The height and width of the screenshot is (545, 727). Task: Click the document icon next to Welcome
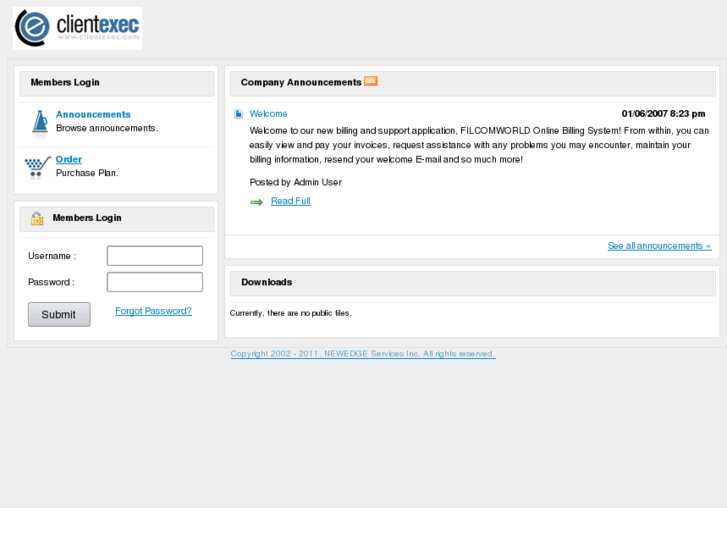238,114
